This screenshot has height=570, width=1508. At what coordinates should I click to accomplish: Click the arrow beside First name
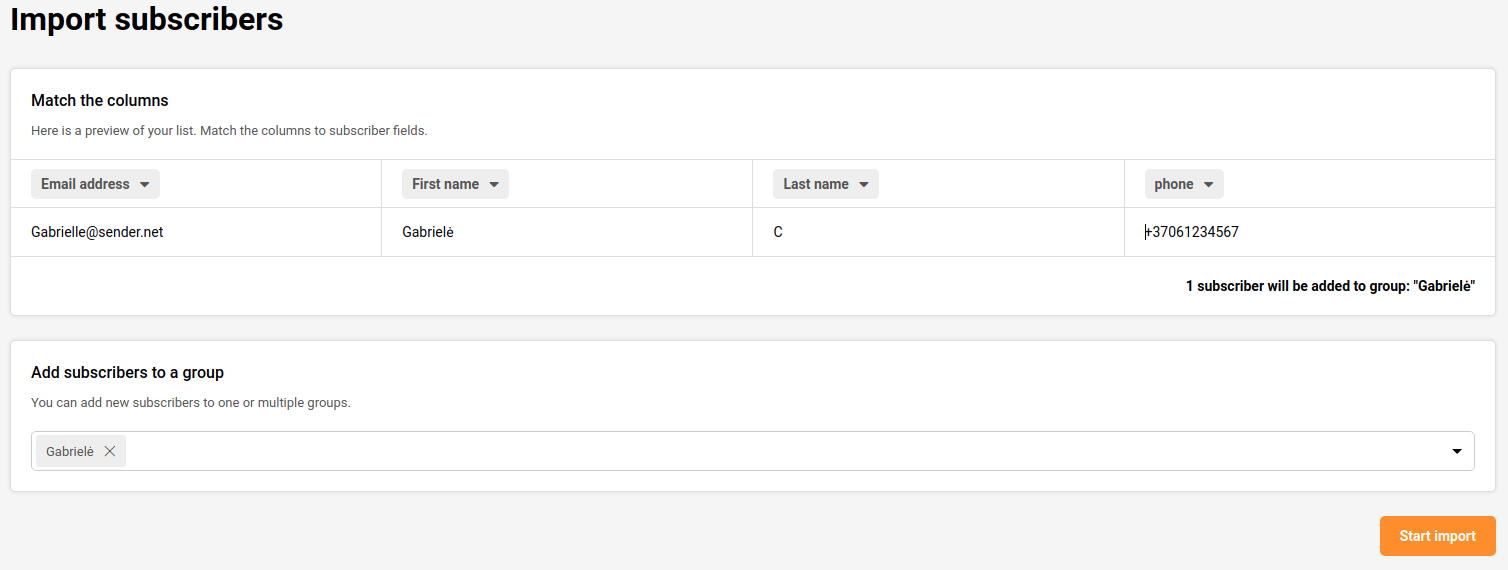(494, 185)
